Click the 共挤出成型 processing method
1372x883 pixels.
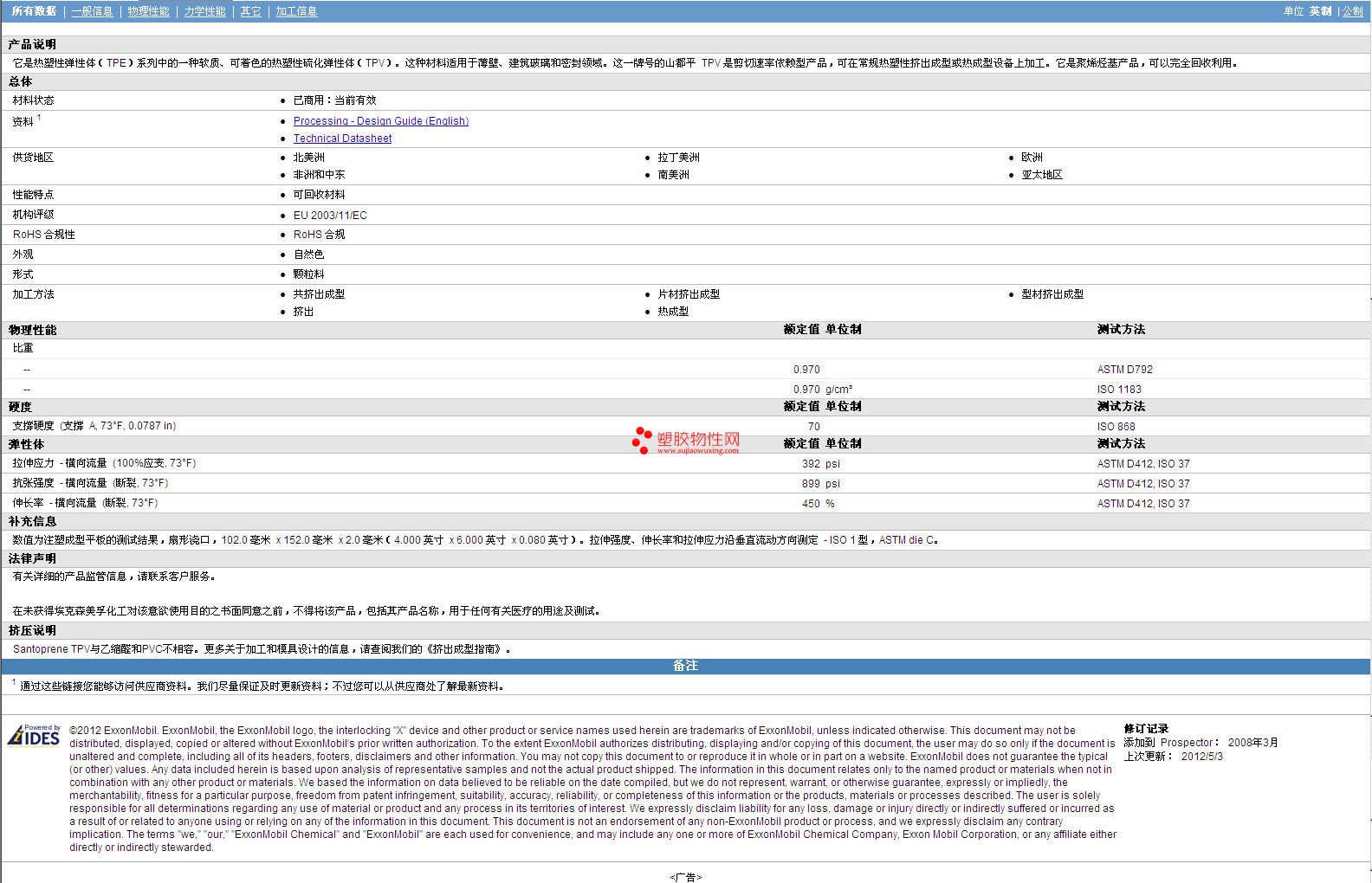(319, 294)
